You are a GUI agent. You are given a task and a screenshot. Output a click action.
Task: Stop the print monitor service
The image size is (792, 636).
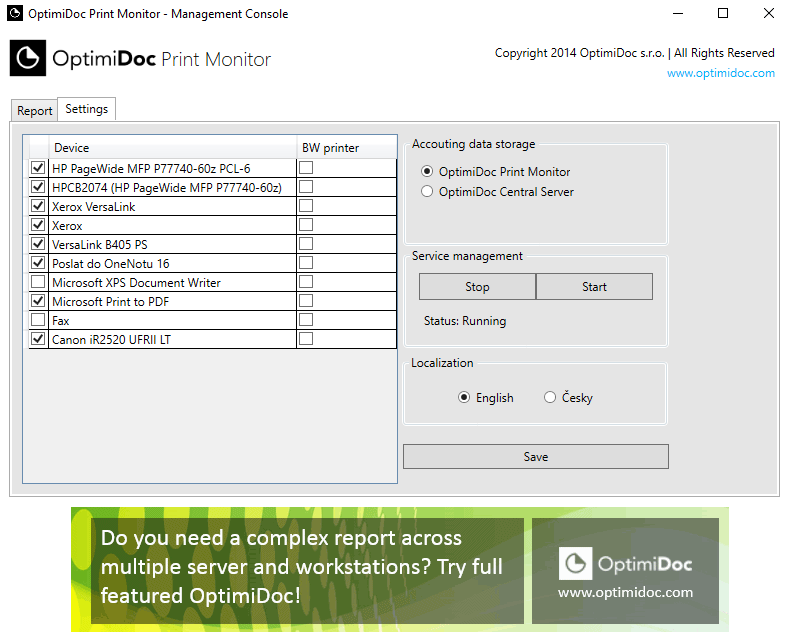tap(477, 287)
